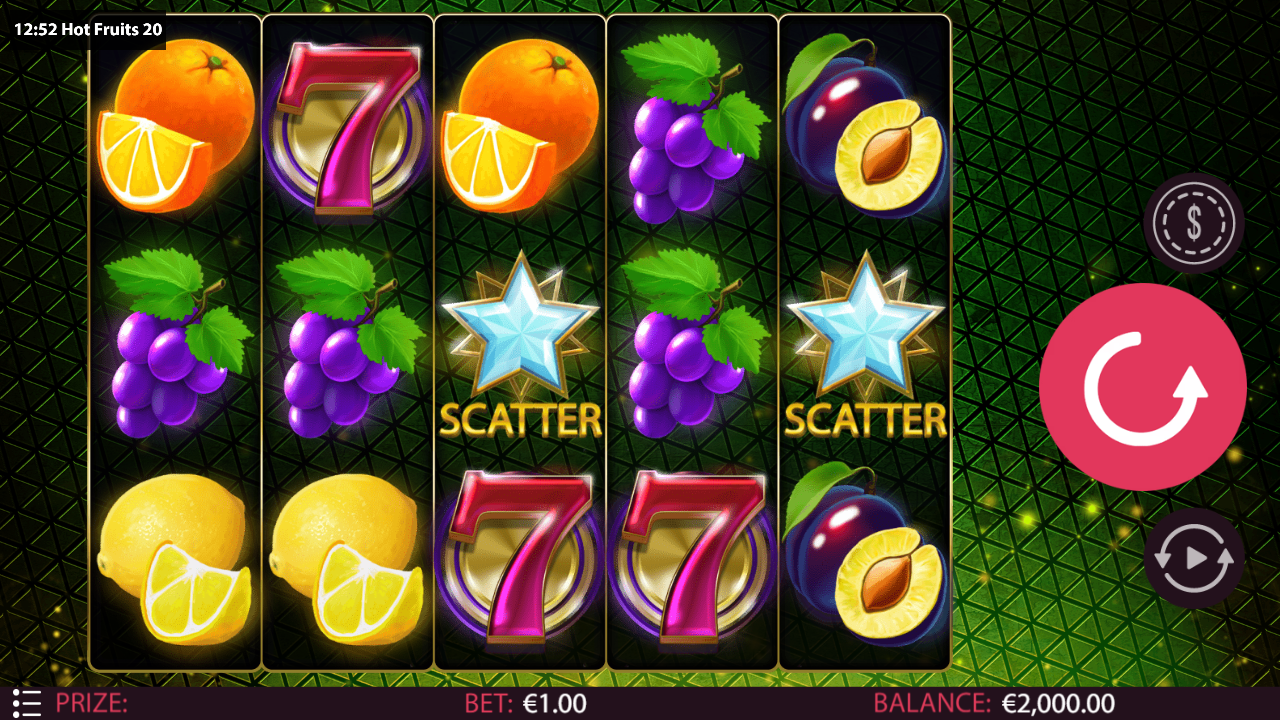Select the lemon symbol on the first reel
The height and width of the screenshot is (720, 1280).
(175, 558)
